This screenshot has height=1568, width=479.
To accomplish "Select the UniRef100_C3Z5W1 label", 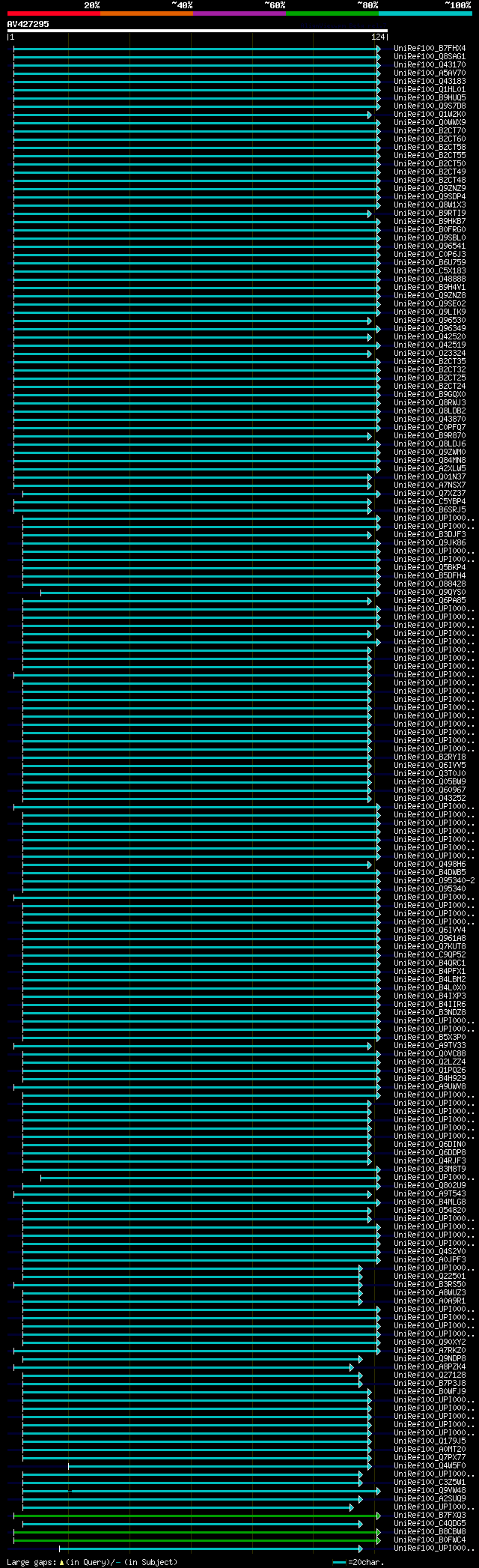I will tap(430, 1483).
